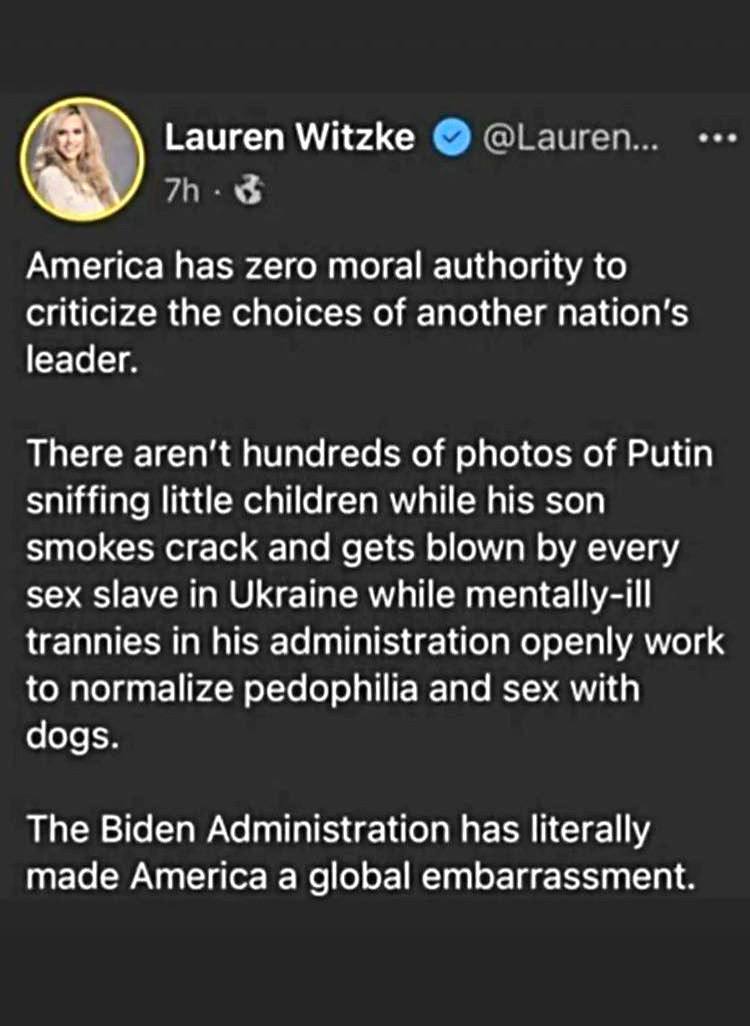
Task: Click the word leader ending the first paragraph
Action: point(81,356)
